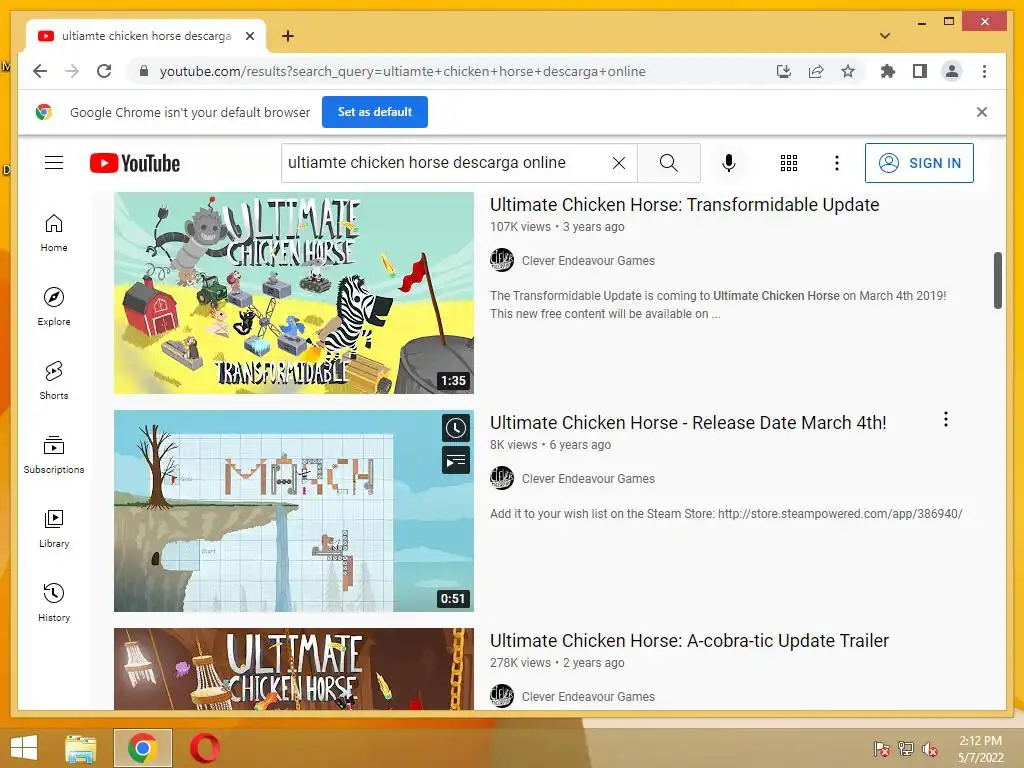Play the MARCH release date thumbnail
The width and height of the screenshot is (1024, 768).
click(x=294, y=511)
